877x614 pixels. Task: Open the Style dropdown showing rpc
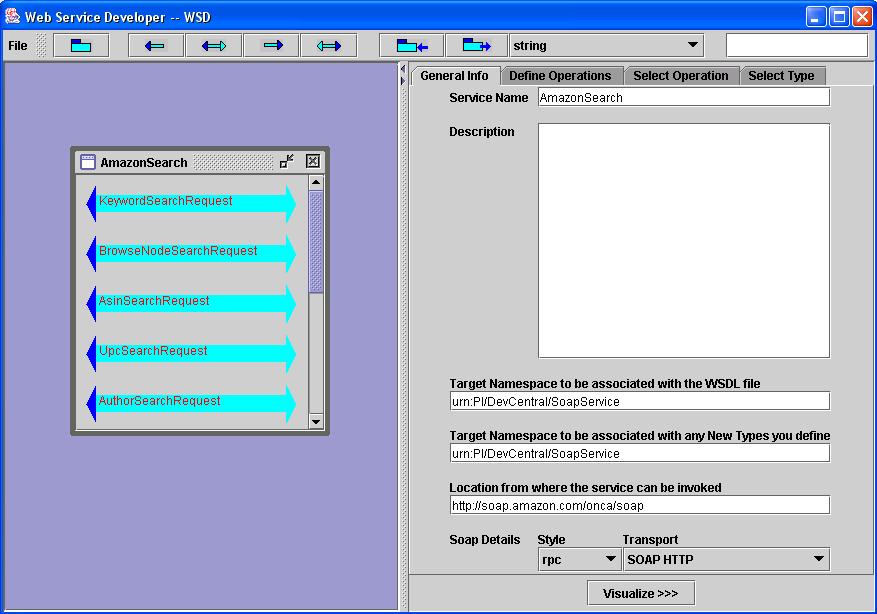click(x=579, y=559)
